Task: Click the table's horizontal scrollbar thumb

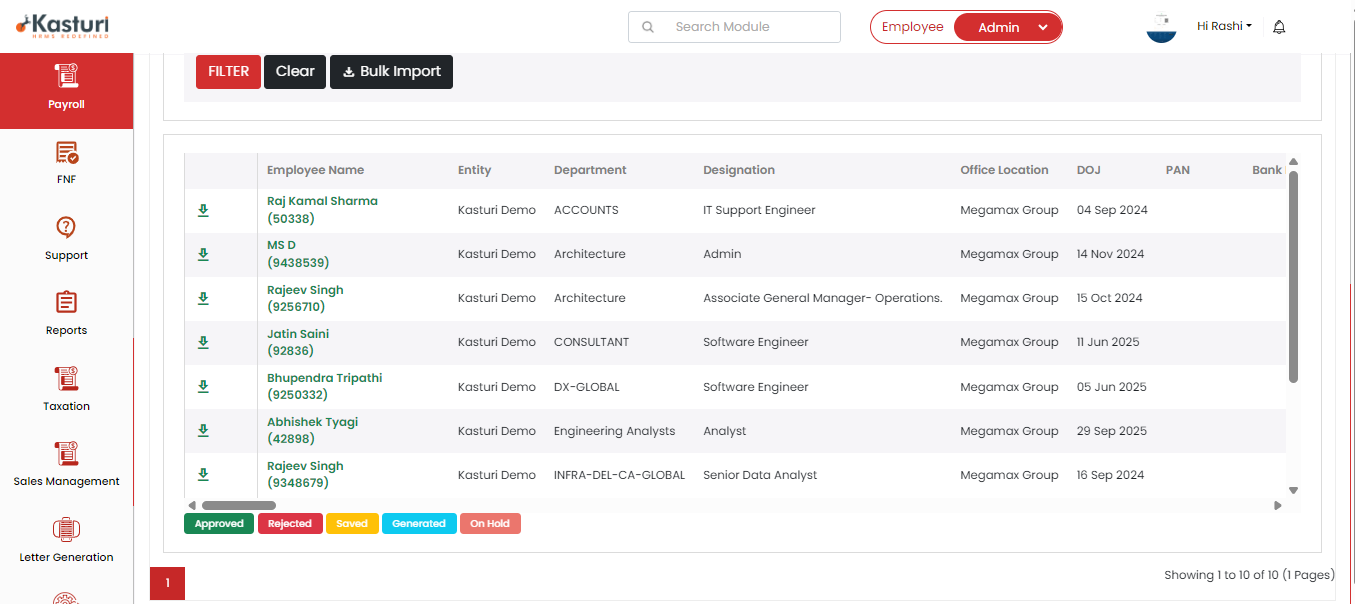Action: (x=239, y=506)
